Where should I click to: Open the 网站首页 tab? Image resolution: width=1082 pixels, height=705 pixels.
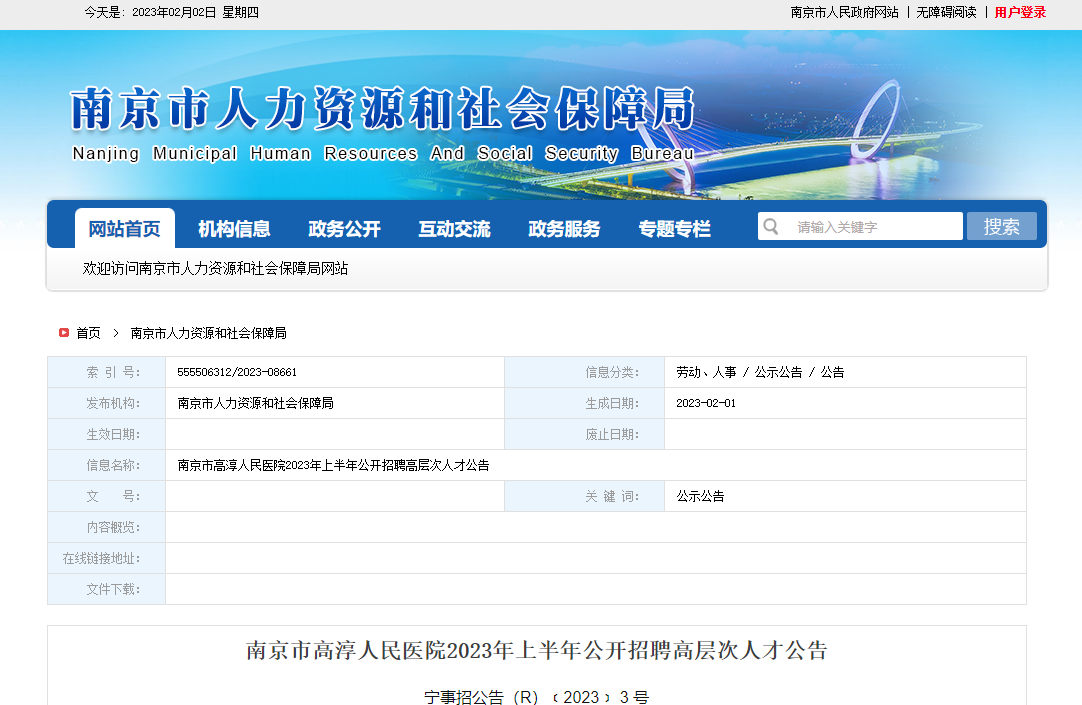pyautogui.click(x=124, y=229)
